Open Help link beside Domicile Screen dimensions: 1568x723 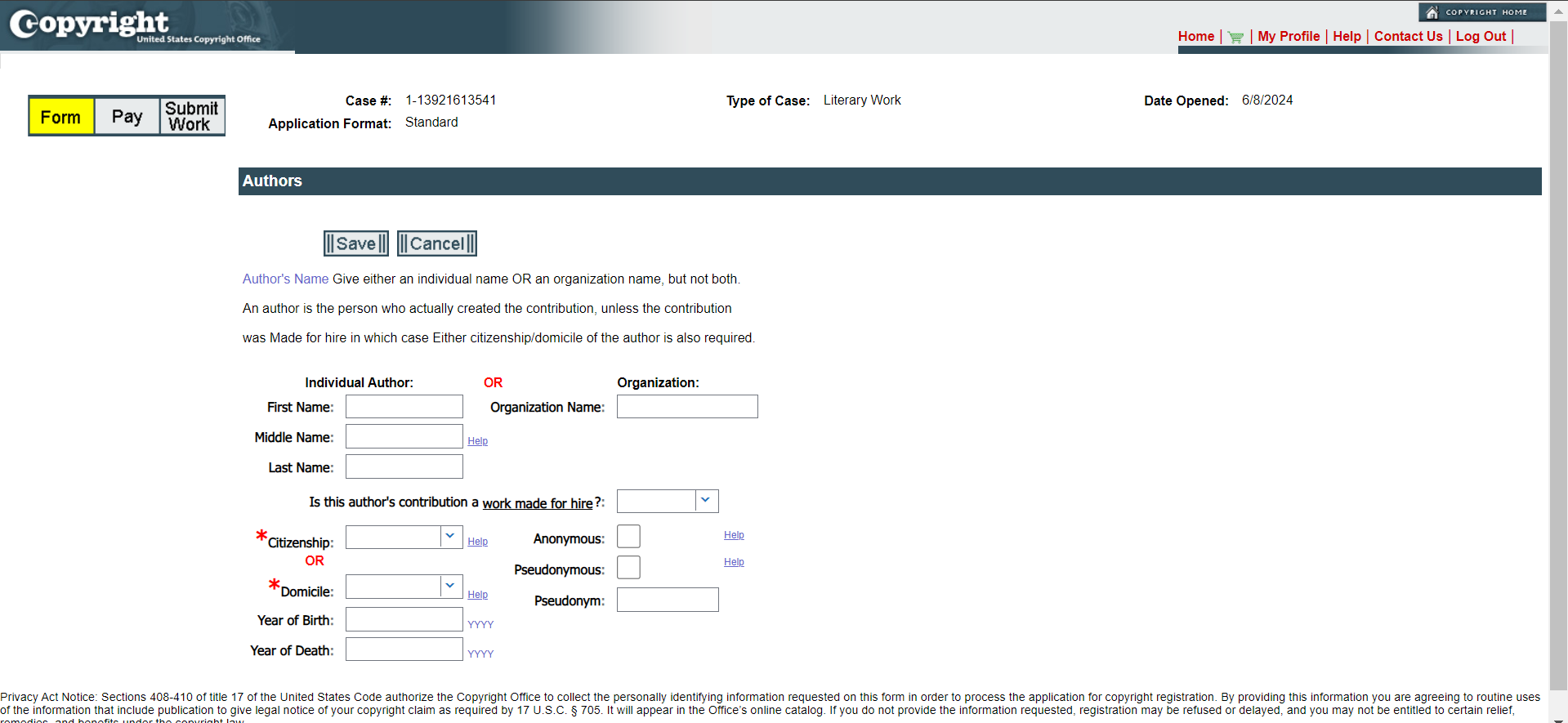[x=477, y=595]
